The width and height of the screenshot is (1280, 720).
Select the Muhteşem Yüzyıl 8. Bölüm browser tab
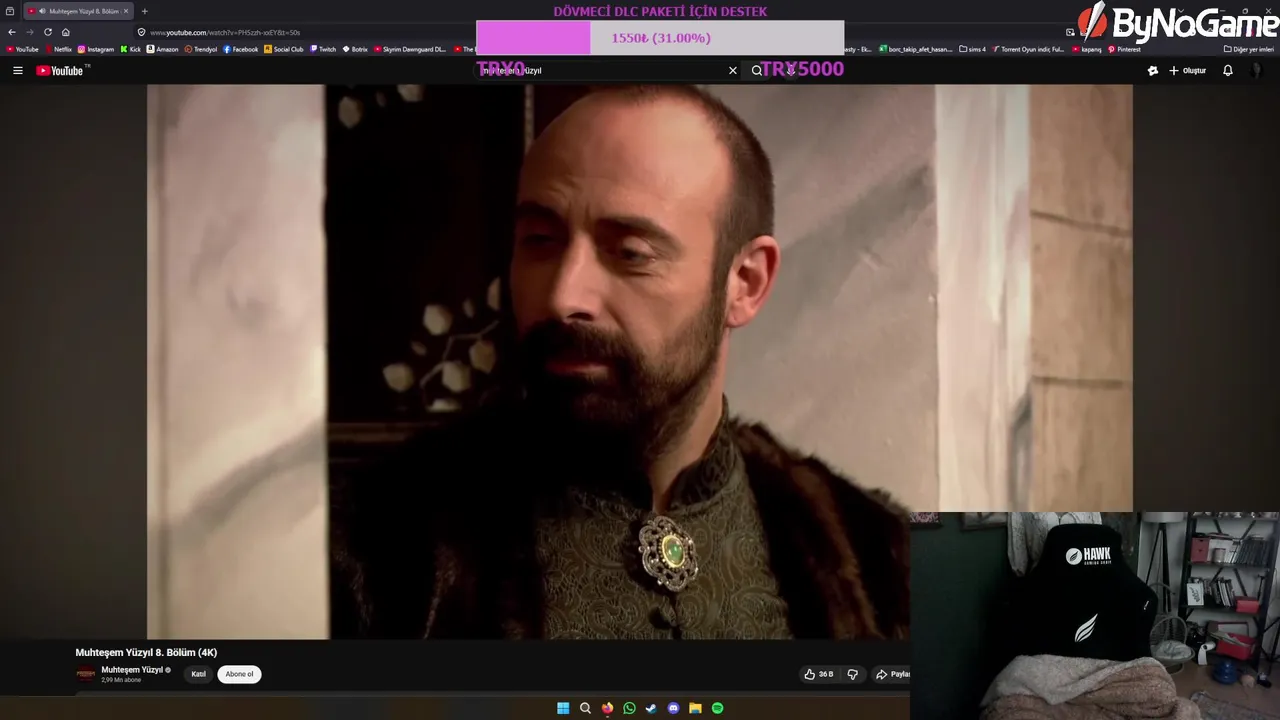[78, 11]
